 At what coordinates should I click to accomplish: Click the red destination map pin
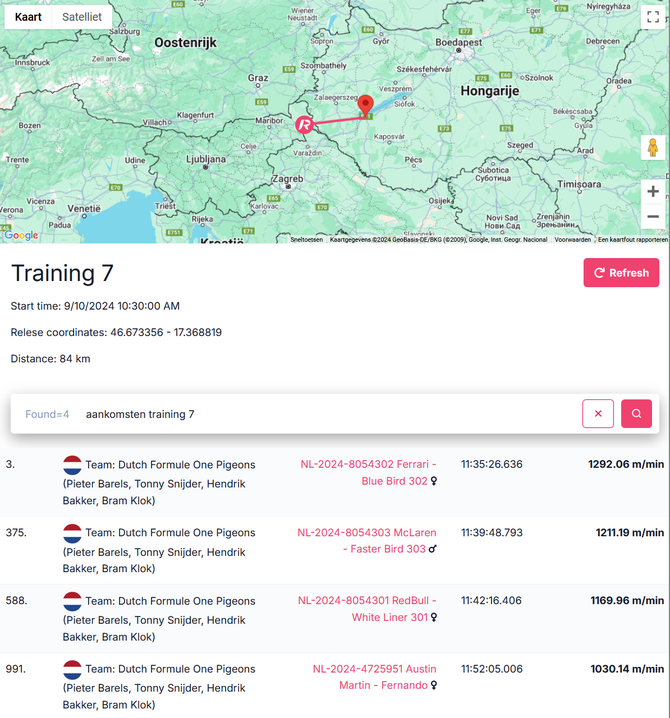click(x=365, y=106)
